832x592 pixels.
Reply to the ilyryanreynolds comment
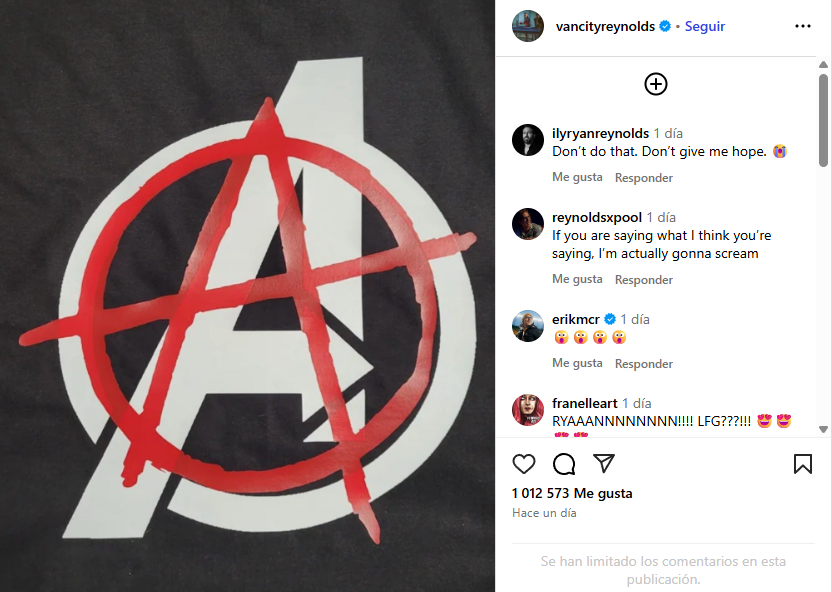644,178
